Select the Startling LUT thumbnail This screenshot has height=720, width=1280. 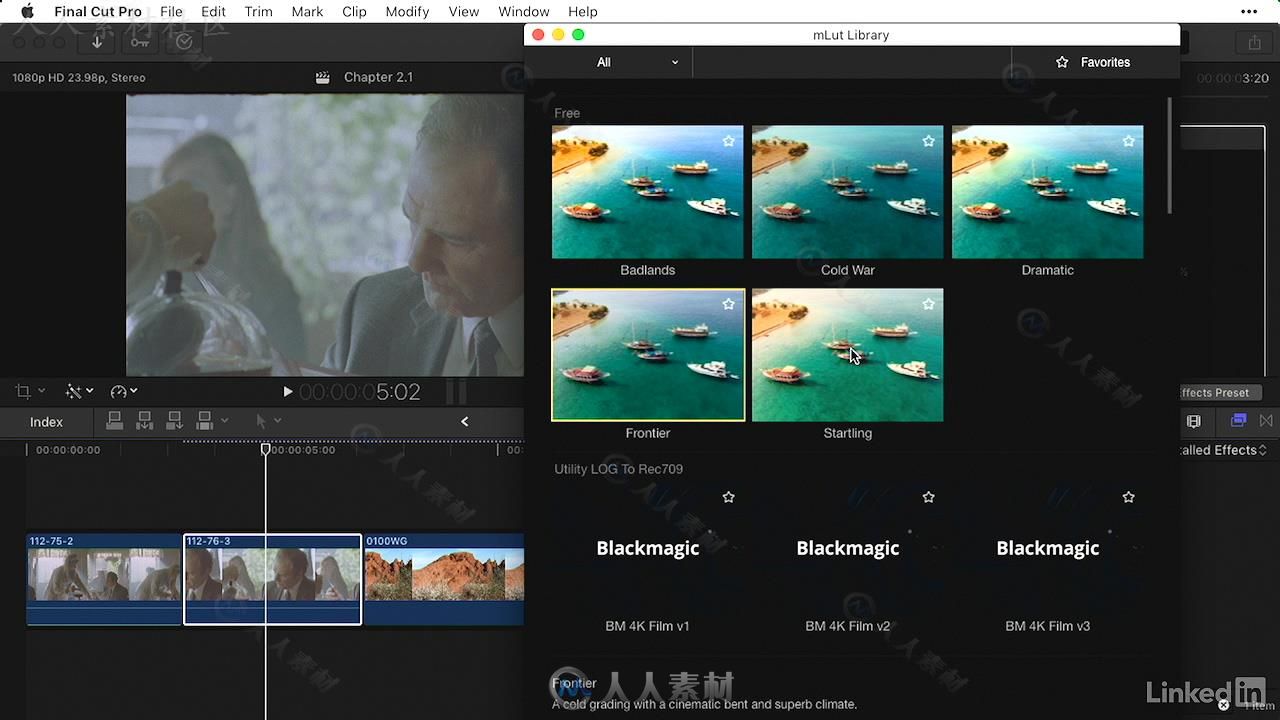click(x=848, y=355)
